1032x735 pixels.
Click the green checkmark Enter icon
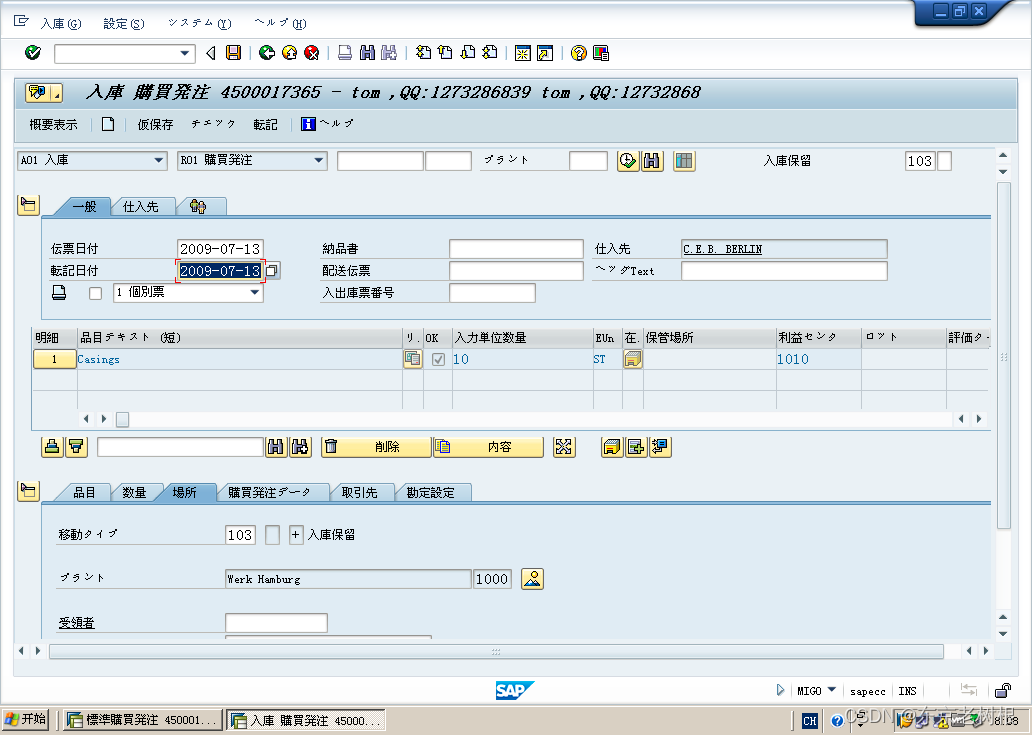pyautogui.click(x=32, y=53)
